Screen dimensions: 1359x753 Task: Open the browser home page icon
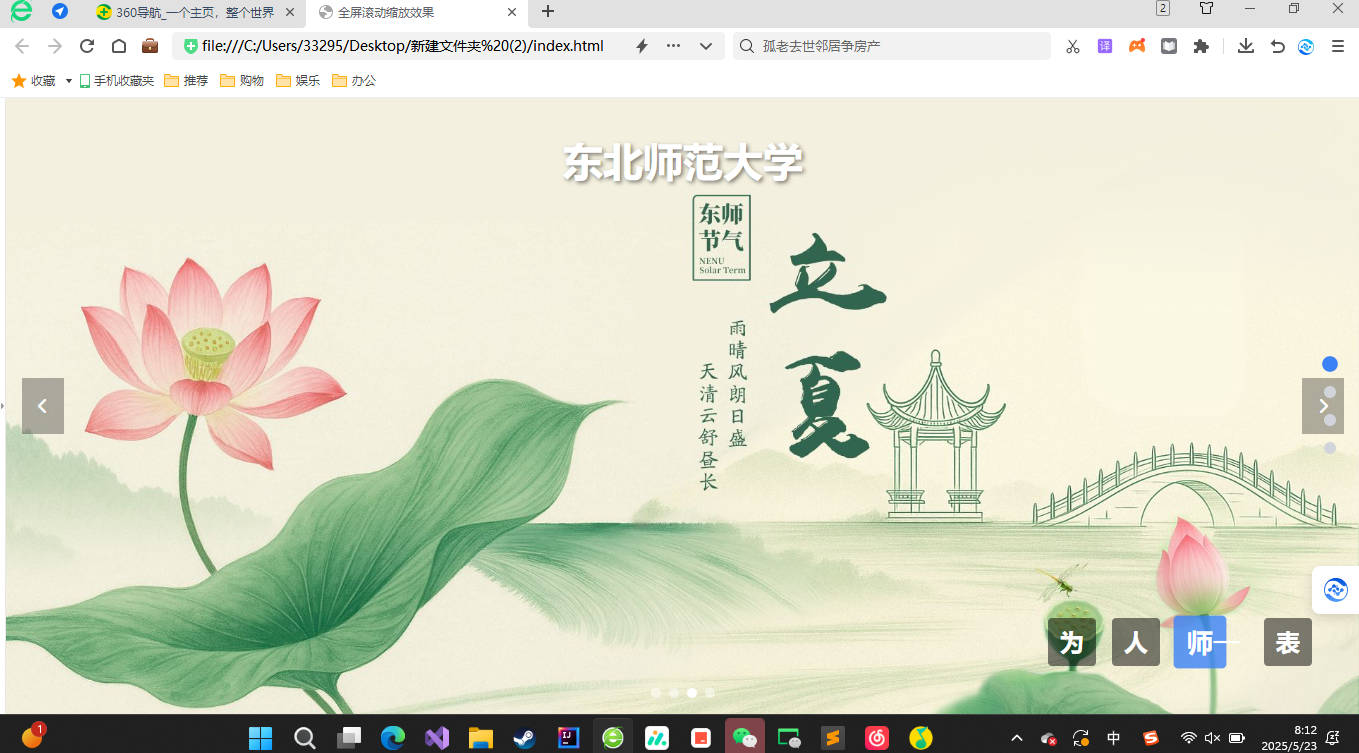pos(118,46)
